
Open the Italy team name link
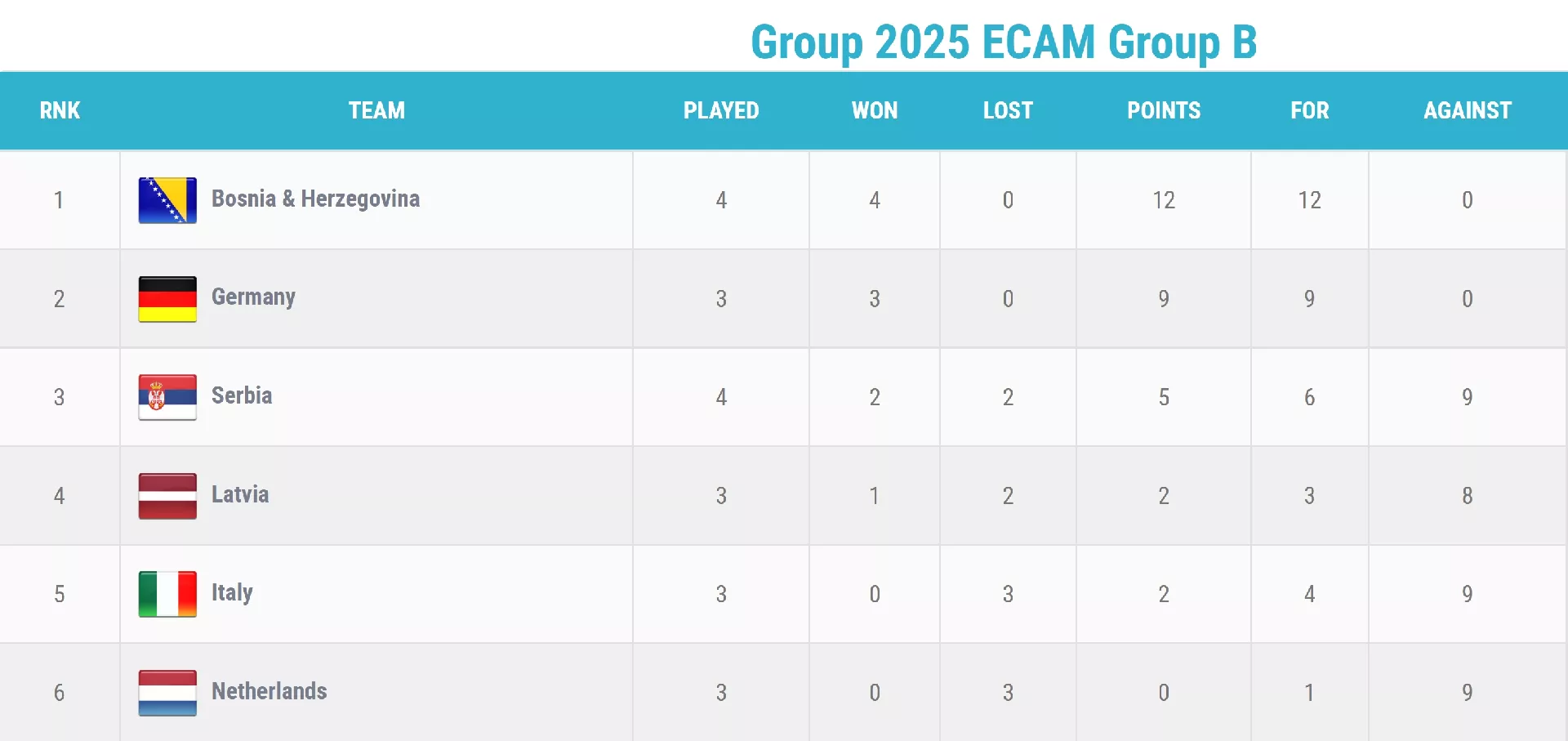[232, 592]
